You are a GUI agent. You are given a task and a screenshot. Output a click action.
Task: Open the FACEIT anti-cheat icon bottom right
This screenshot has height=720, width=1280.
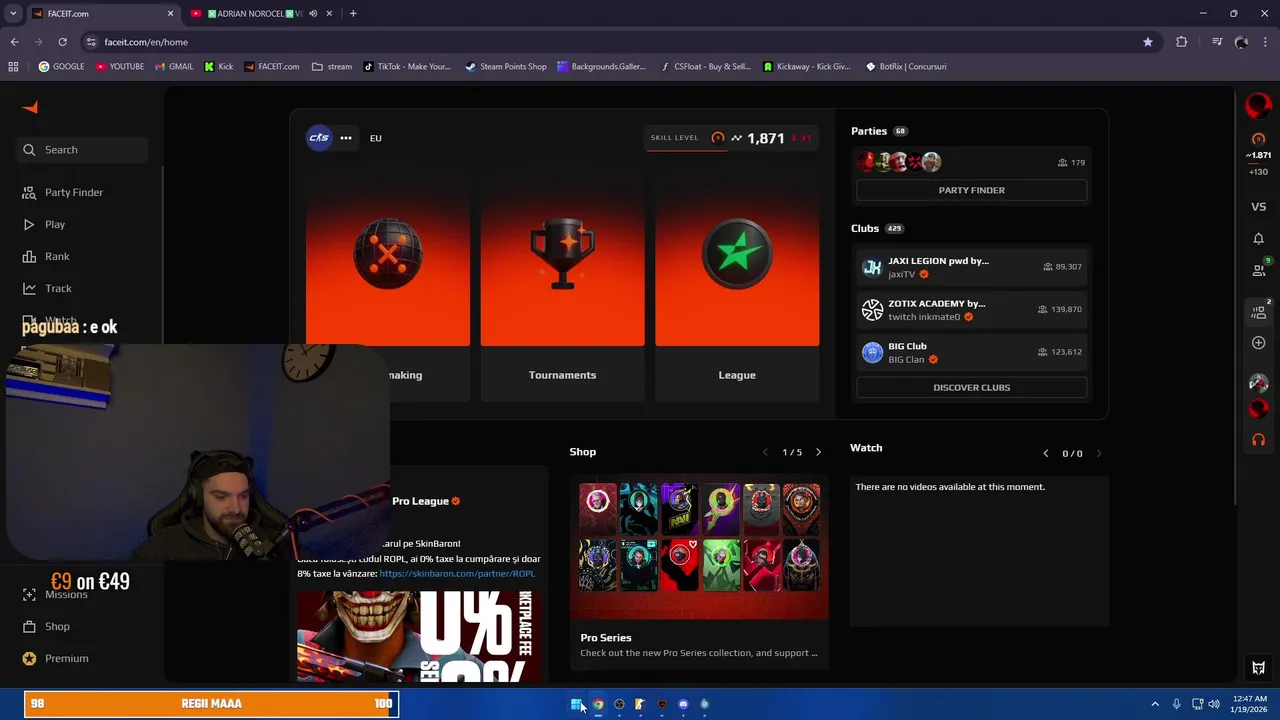pyautogui.click(x=1258, y=668)
